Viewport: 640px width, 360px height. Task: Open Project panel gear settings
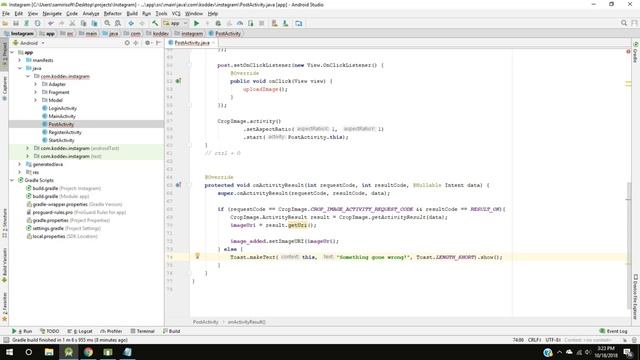point(148,43)
